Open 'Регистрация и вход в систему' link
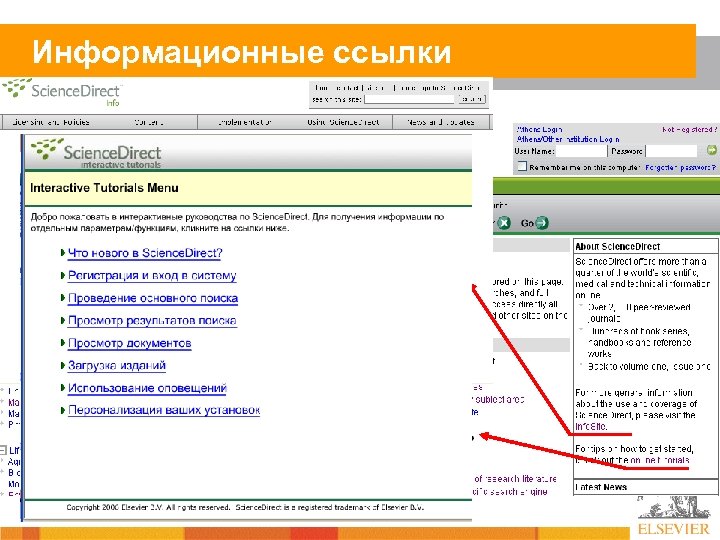The image size is (720, 540). point(152,276)
